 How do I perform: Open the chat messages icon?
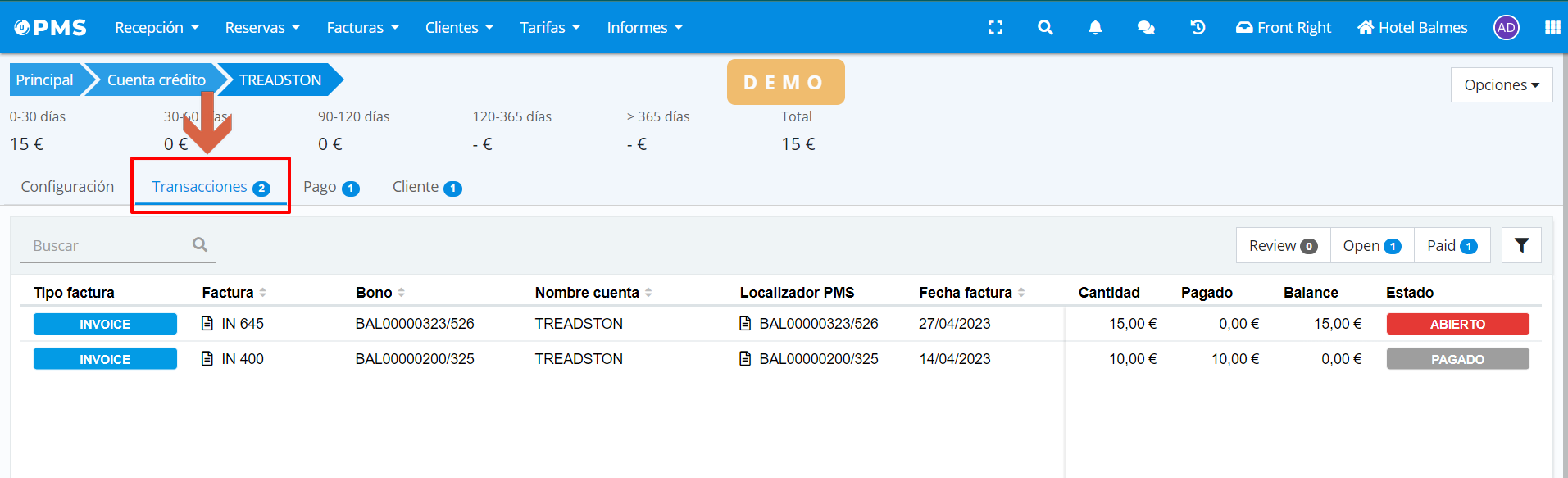click(1146, 28)
